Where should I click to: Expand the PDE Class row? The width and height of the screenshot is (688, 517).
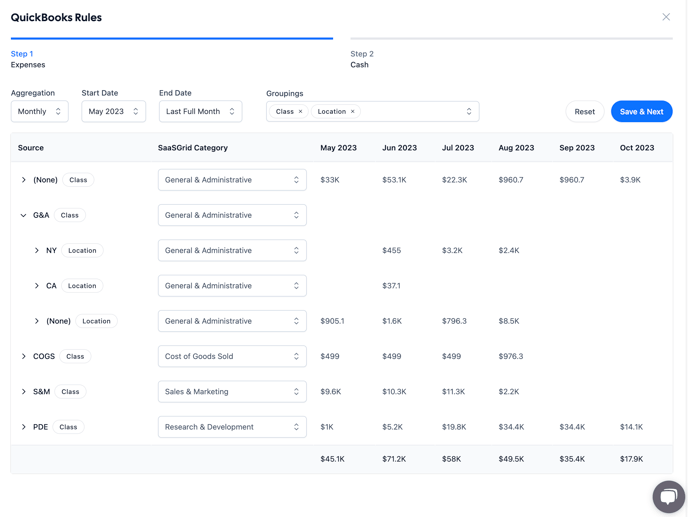(24, 427)
